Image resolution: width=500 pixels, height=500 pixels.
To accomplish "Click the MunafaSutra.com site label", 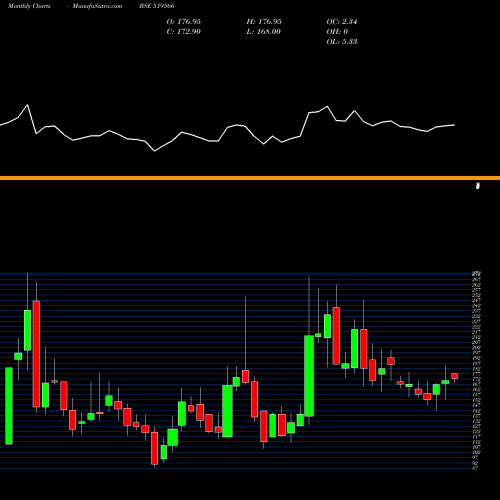I will [97, 6].
